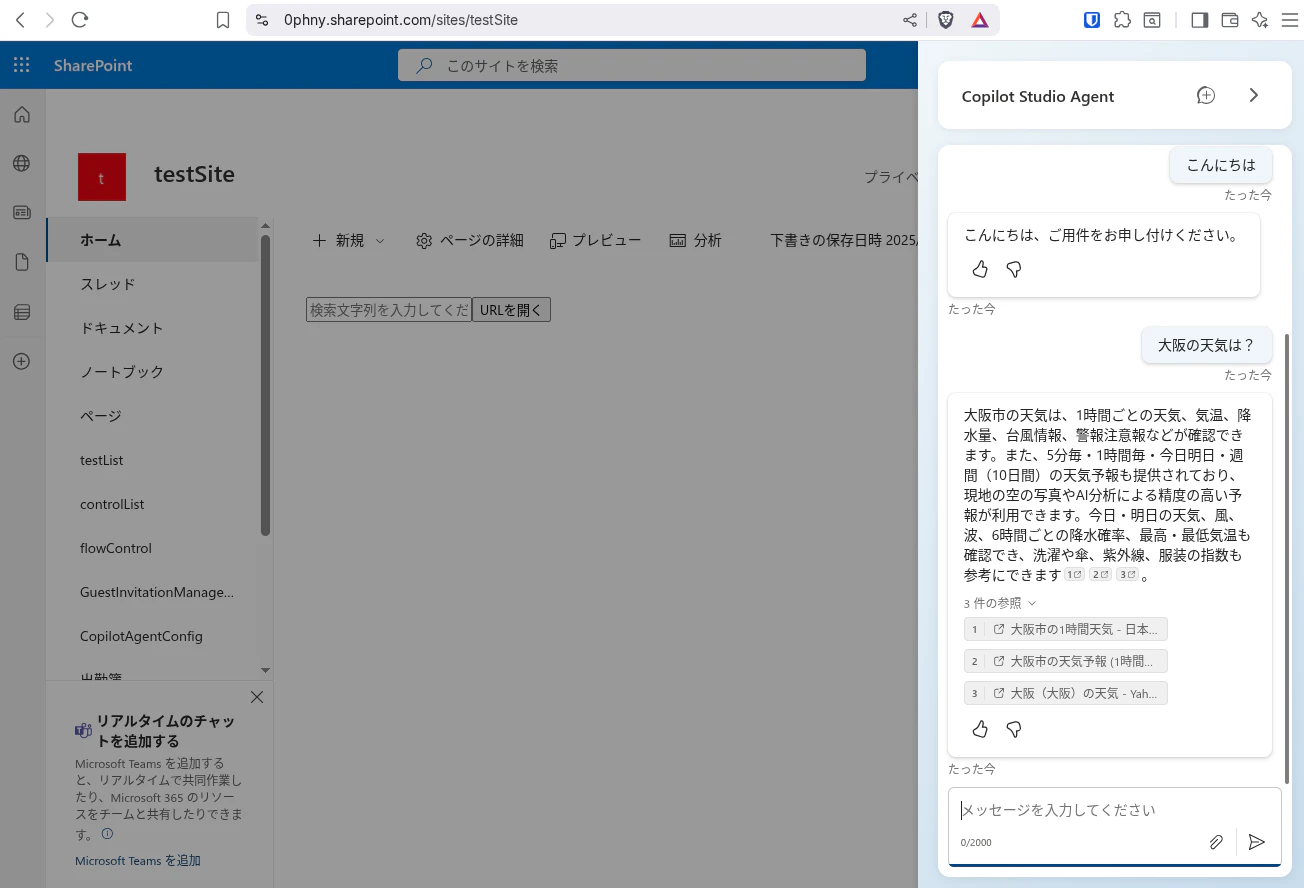The width and height of the screenshot is (1304, 888).
Task: Open the file icon in the left rail
Action: pos(22,262)
